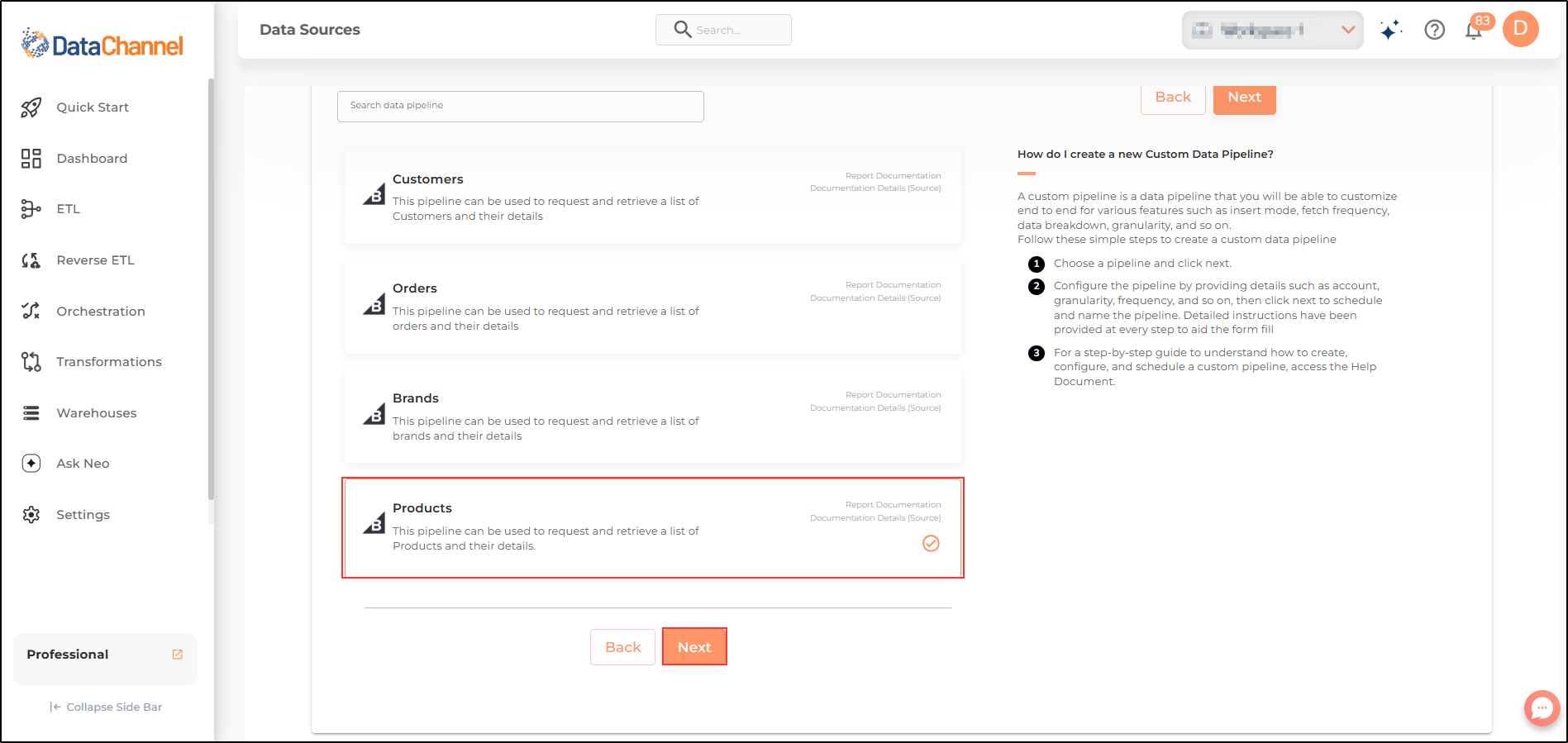Select the Orders pipeline title
This screenshot has width=1568, height=743.
pyautogui.click(x=415, y=288)
